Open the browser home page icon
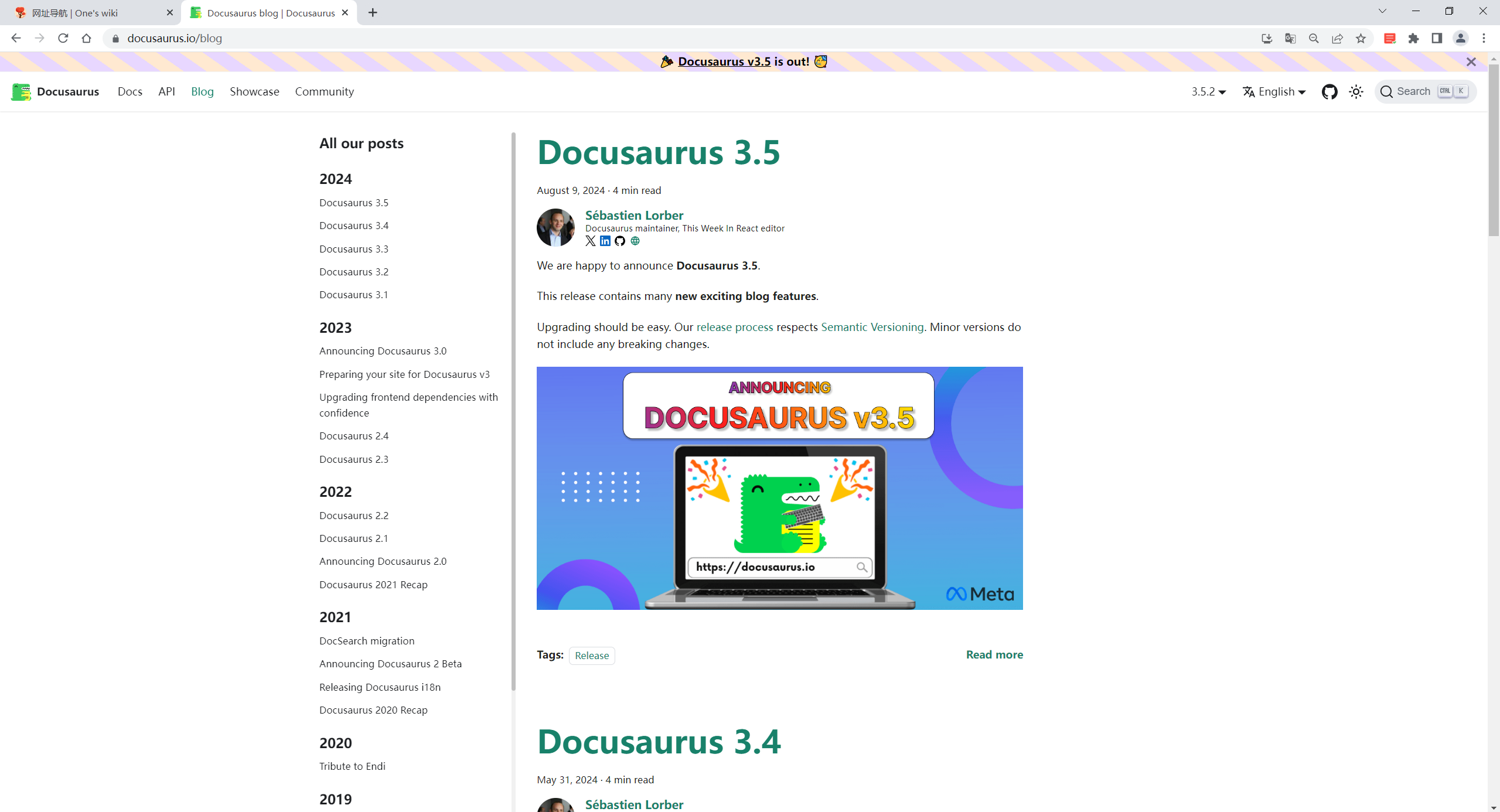The image size is (1500, 812). coord(86,38)
